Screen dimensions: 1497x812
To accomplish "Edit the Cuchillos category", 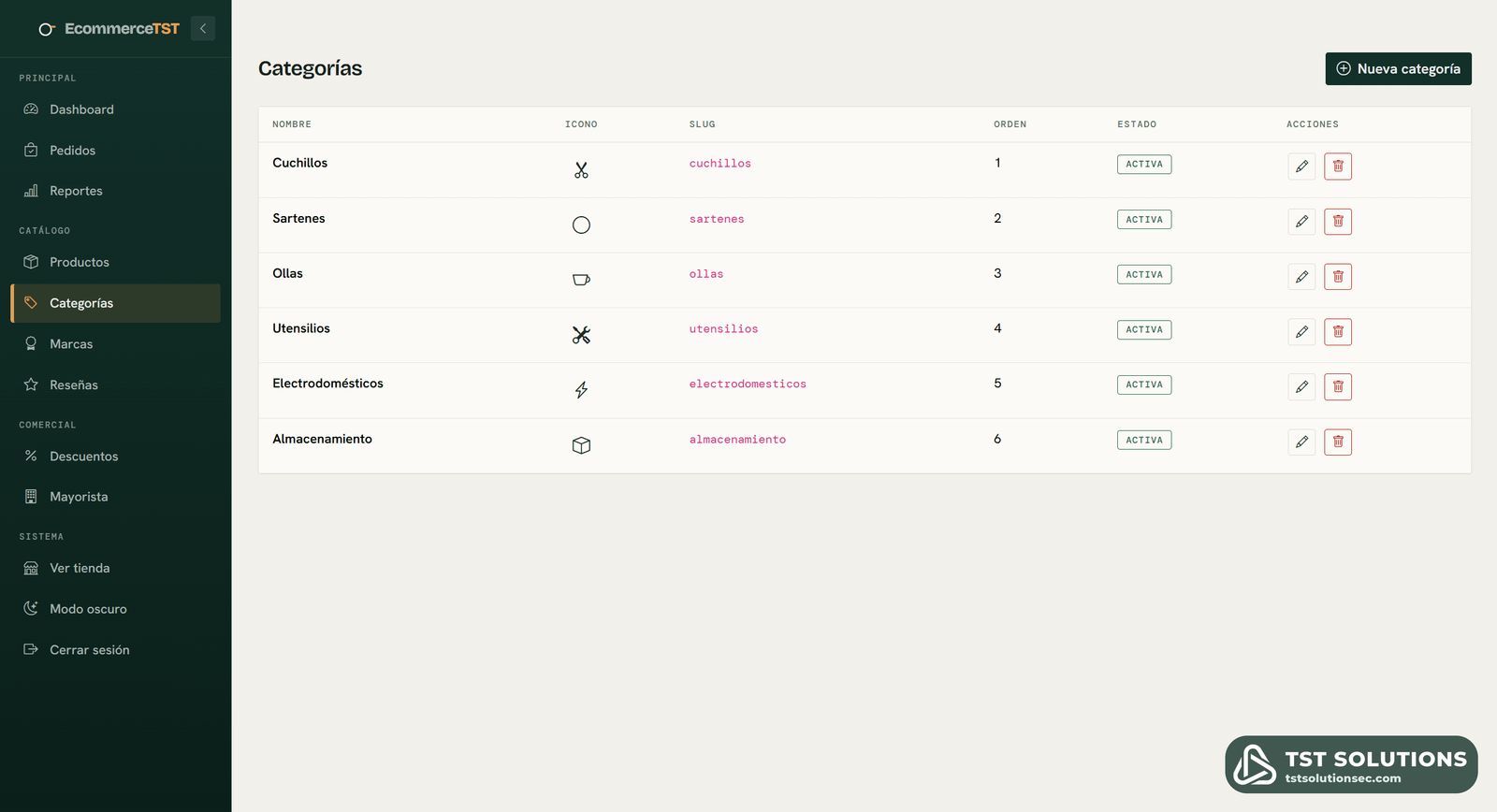I will click(x=1301, y=167).
